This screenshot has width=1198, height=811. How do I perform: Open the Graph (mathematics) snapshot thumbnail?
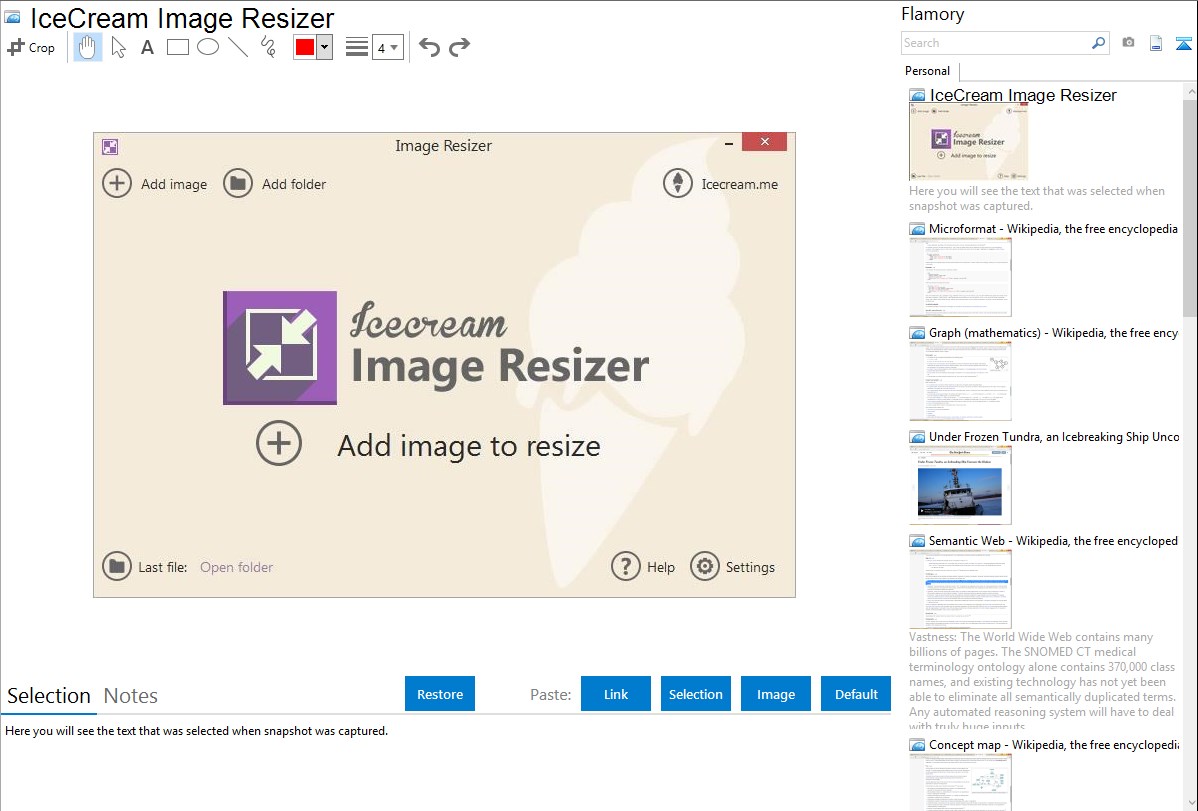pyautogui.click(x=960, y=381)
